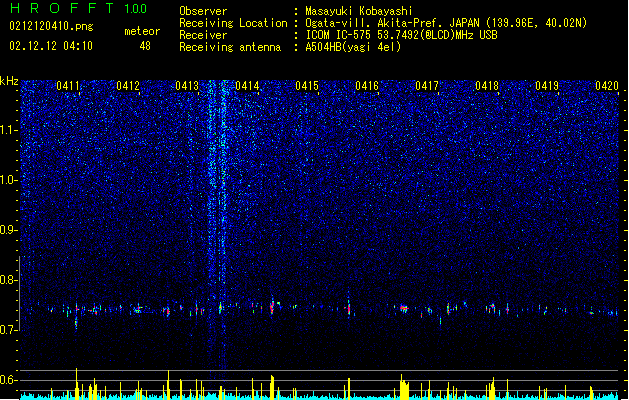Click the gray frequency range bar beside 0.8
This screenshot has width=629, height=400.
click(x=19, y=293)
